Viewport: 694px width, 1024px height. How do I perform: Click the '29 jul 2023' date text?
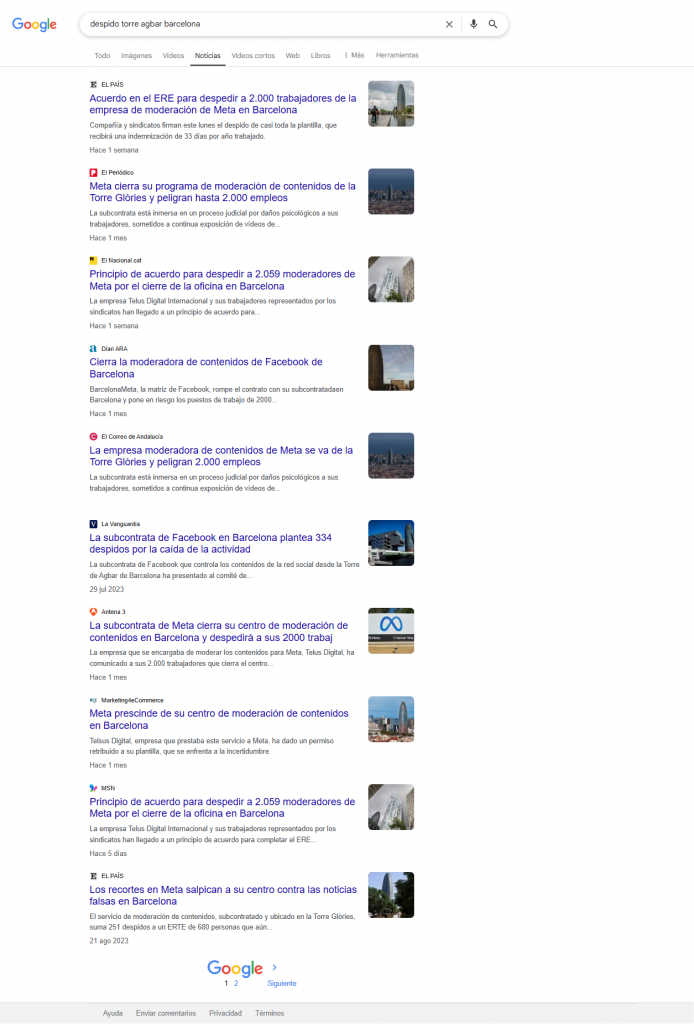(x=106, y=589)
